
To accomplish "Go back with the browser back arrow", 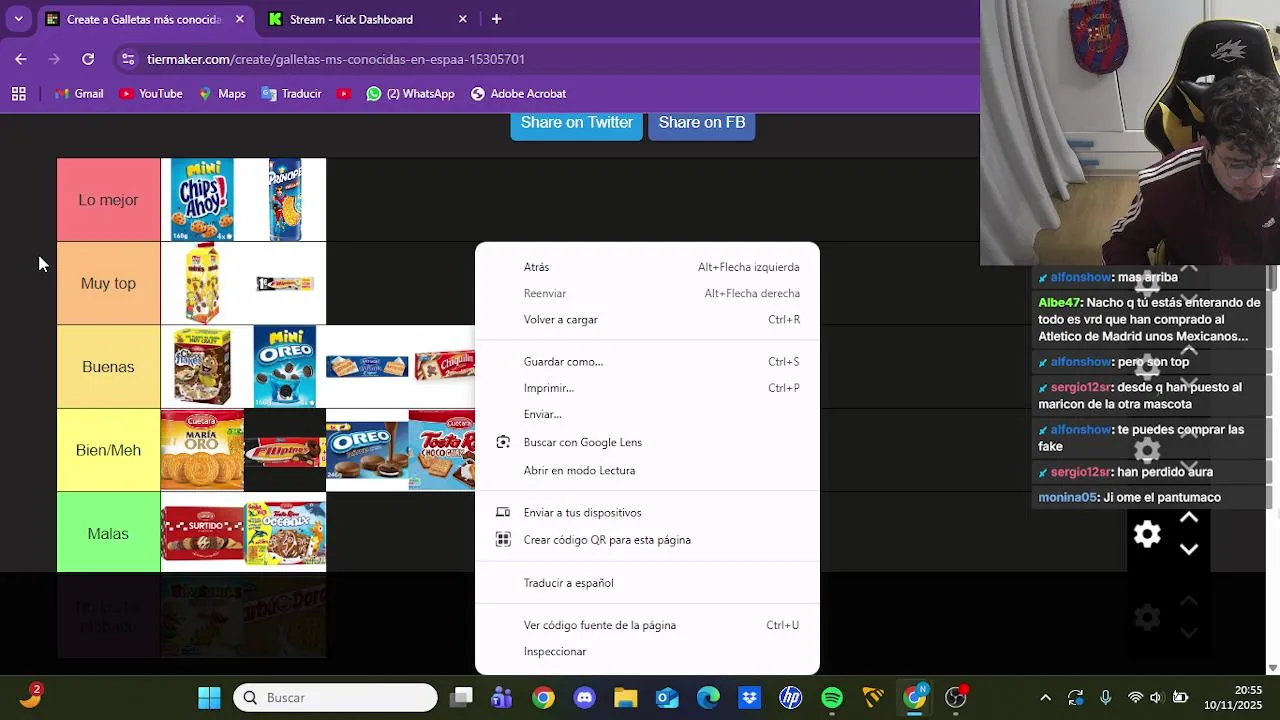I will (21, 59).
